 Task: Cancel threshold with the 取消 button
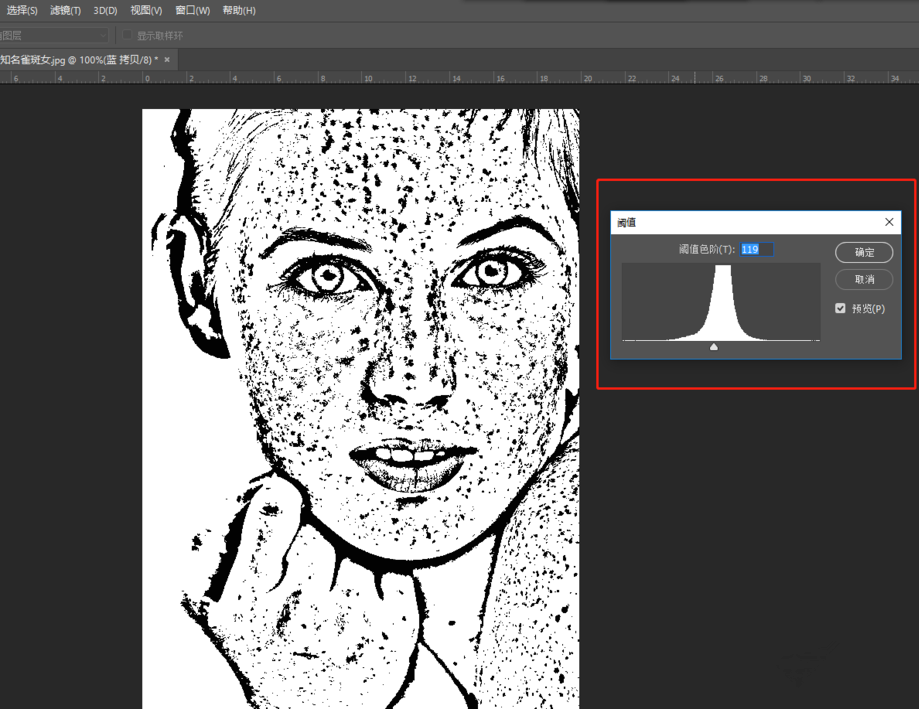click(864, 280)
